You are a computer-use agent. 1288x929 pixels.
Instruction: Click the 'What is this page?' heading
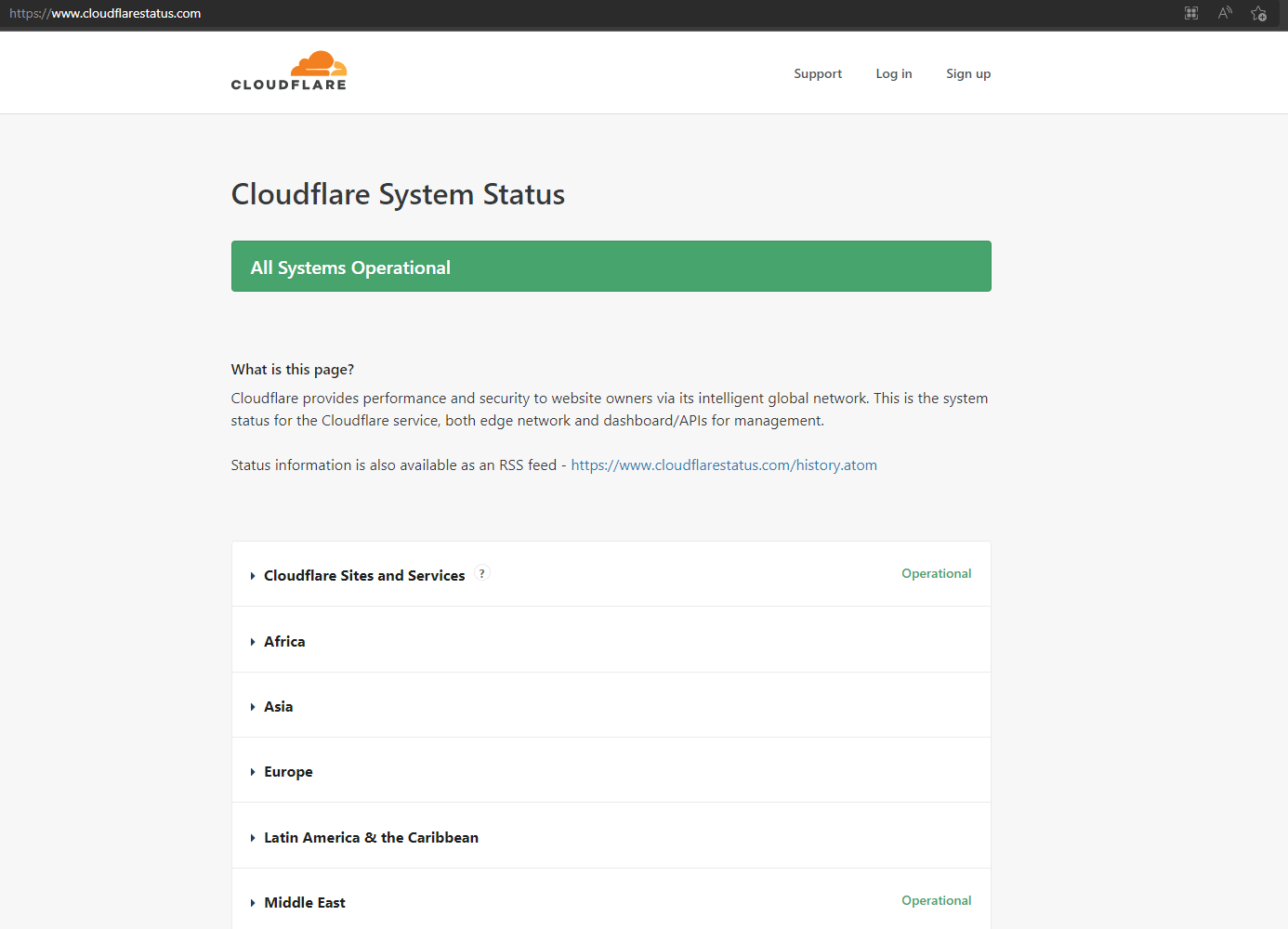point(293,369)
